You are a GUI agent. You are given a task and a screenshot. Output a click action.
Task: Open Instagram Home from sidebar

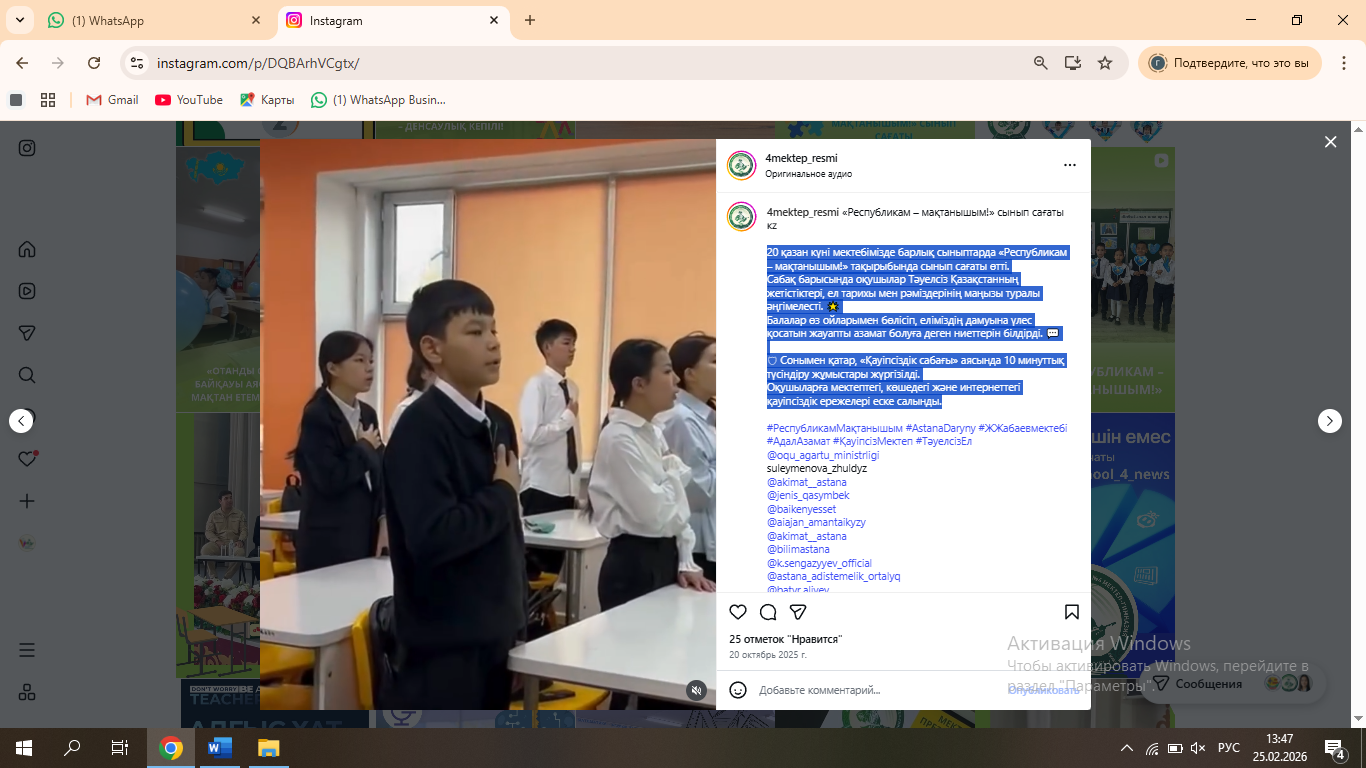(x=27, y=249)
